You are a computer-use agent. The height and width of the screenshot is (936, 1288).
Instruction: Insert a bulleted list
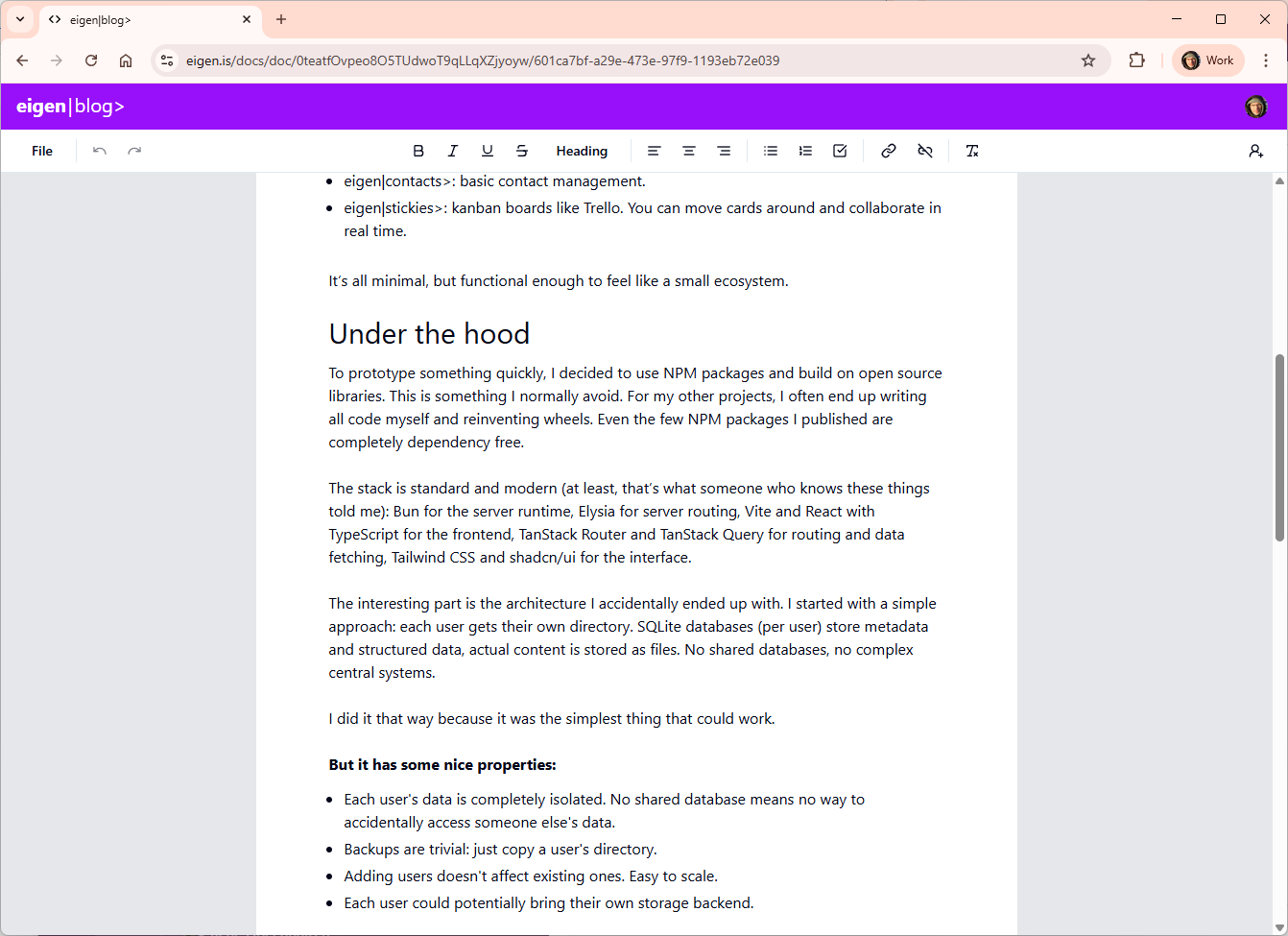(x=771, y=151)
